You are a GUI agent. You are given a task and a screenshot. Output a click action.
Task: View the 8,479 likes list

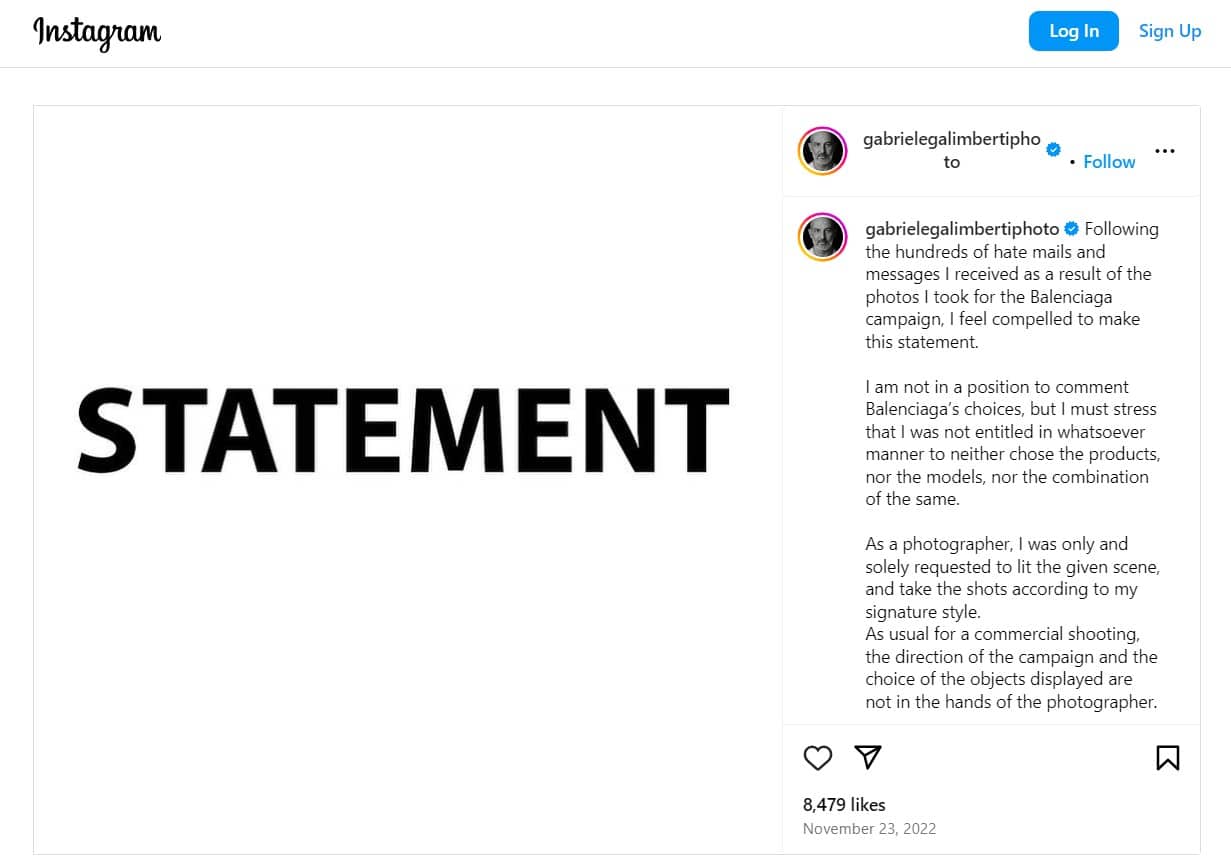pos(844,804)
